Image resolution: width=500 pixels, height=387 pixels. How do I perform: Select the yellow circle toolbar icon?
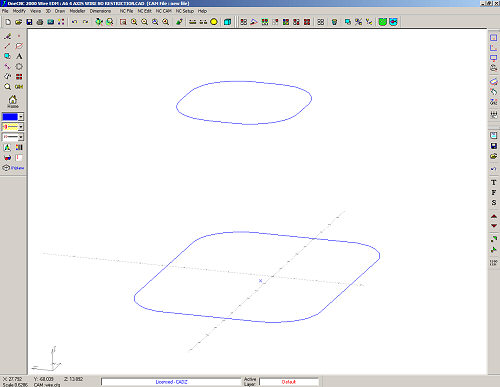tap(214, 22)
